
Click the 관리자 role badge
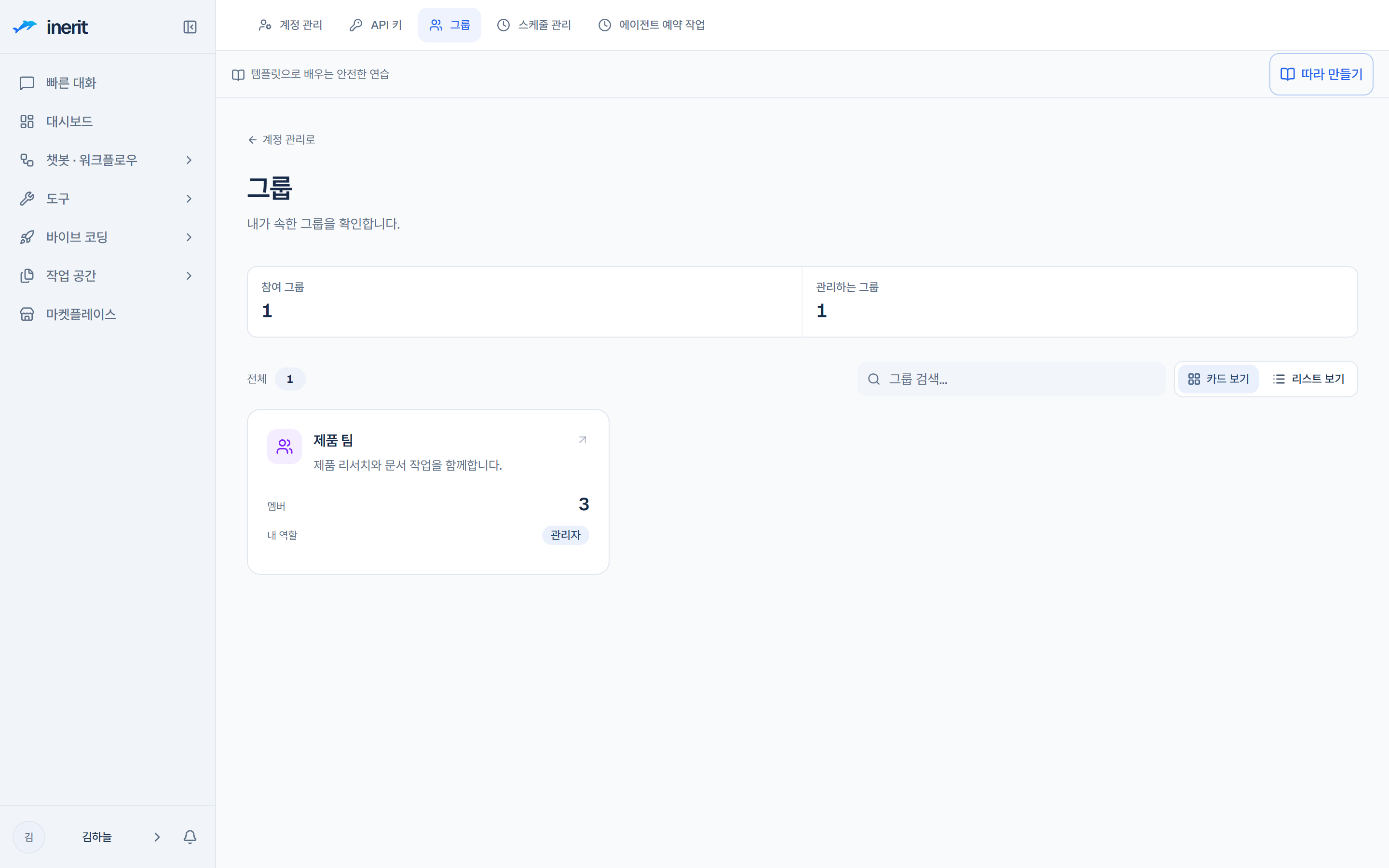pyautogui.click(x=565, y=534)
